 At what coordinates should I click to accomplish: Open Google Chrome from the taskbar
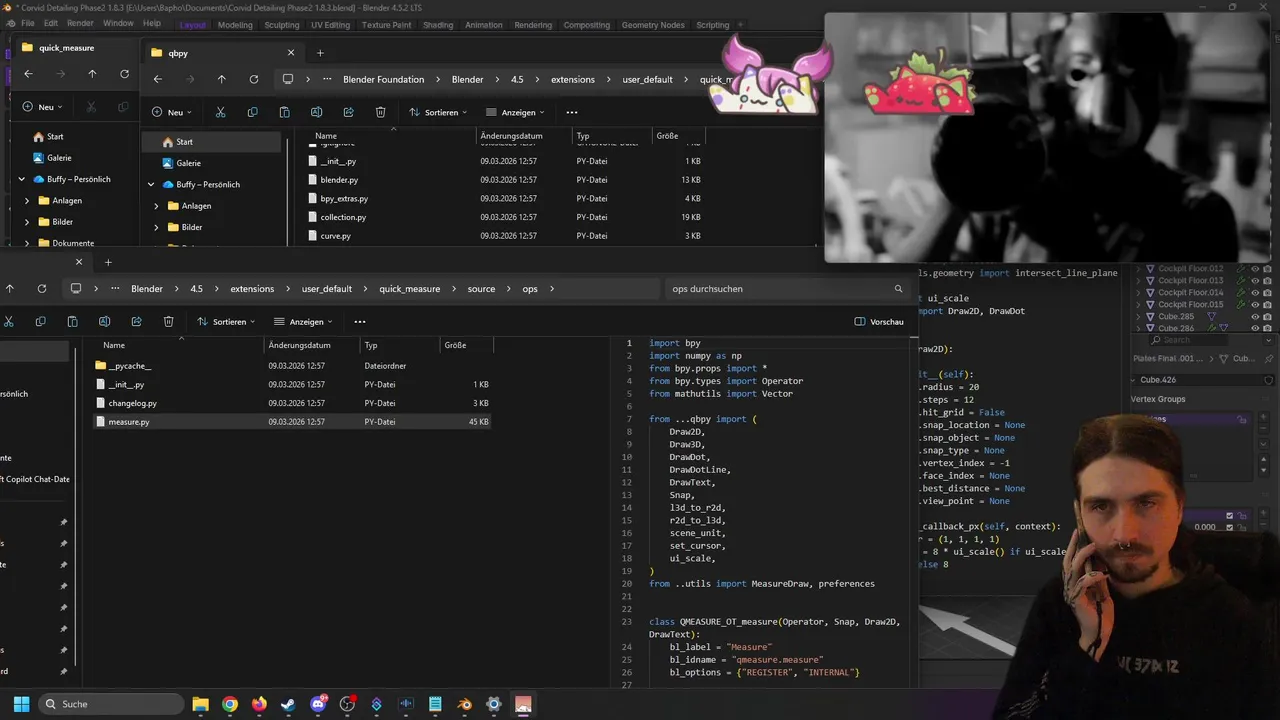tap(230, 704)
